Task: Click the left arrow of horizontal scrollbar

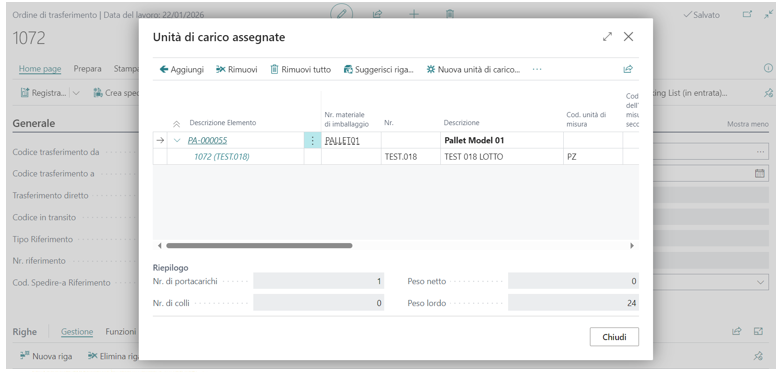Action: [160, 246]
